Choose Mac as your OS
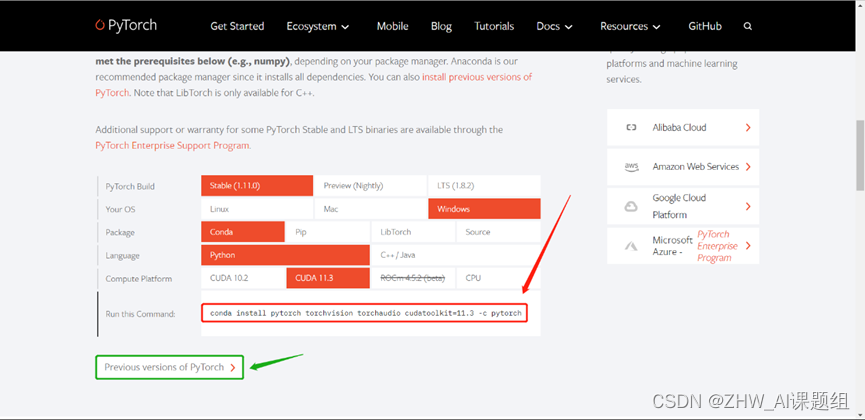 [371, 209]
